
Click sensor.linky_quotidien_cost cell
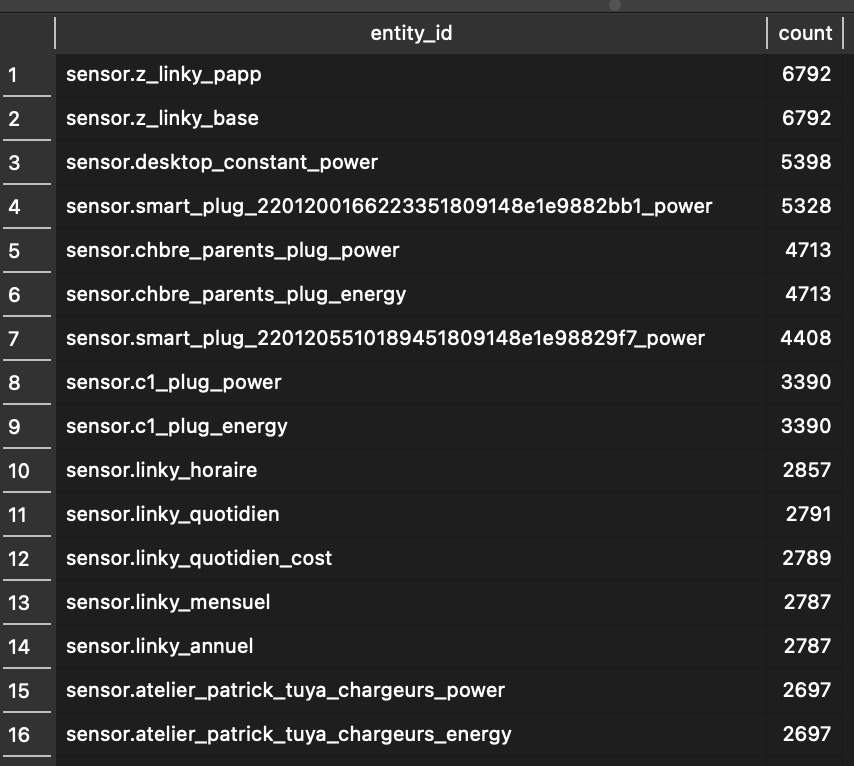[x=411, y=558]
